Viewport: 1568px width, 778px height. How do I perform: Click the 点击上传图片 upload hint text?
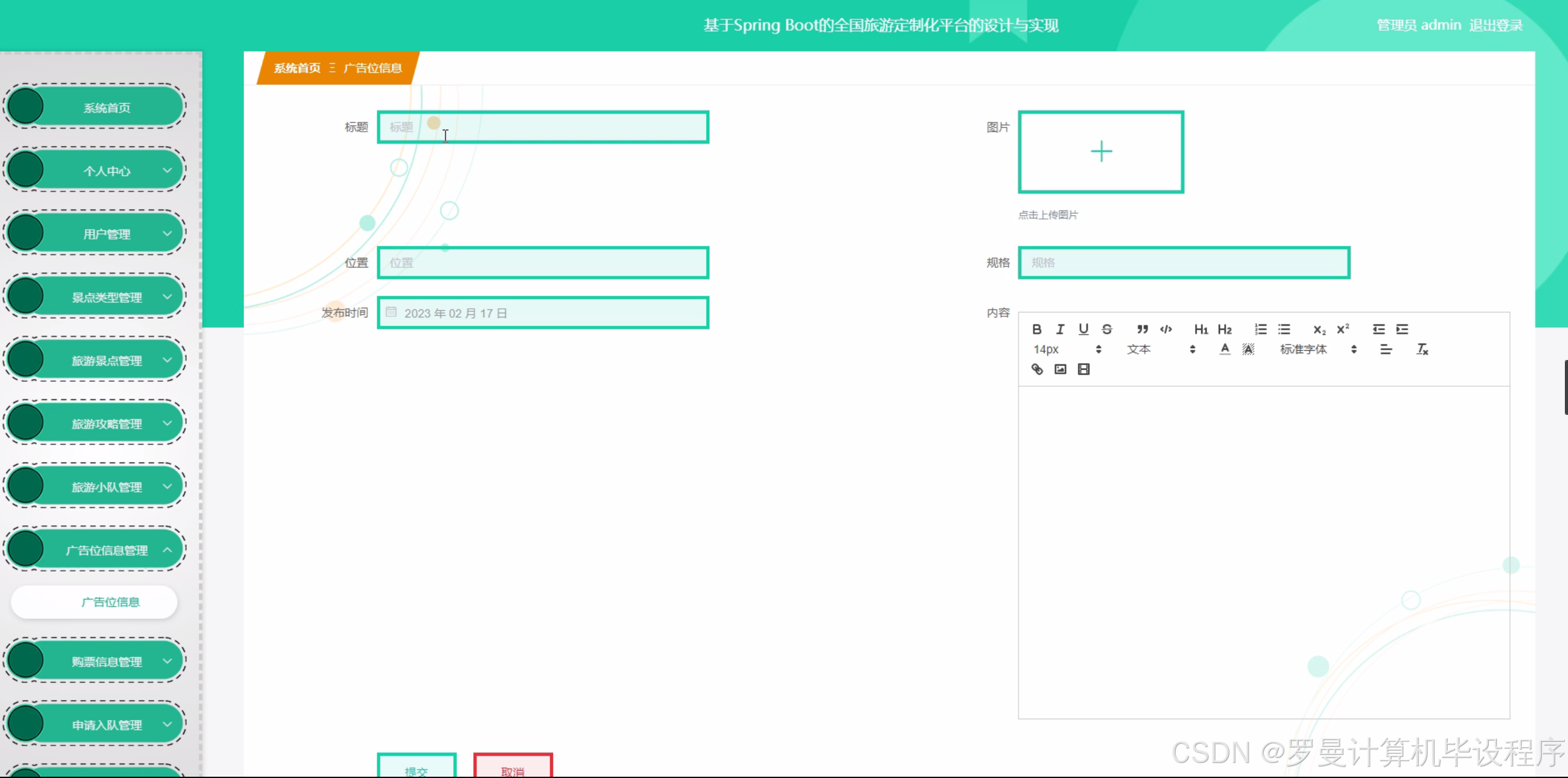1048,215
